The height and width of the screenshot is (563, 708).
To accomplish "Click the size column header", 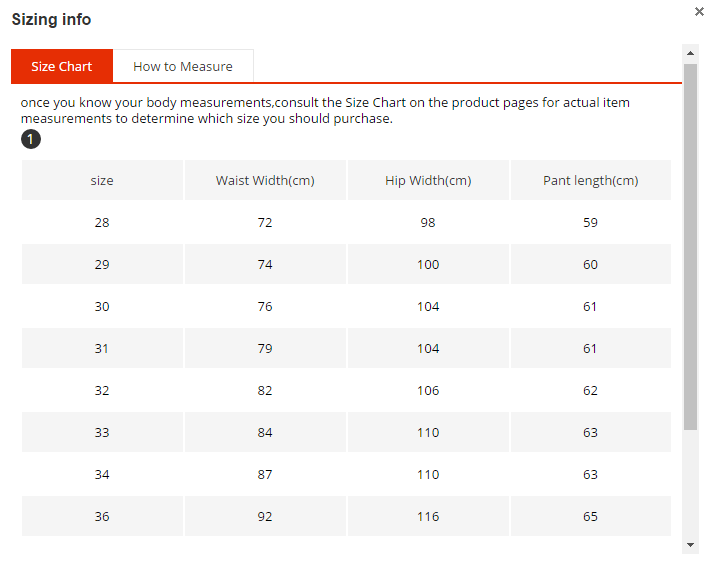I will coord(102,180).
